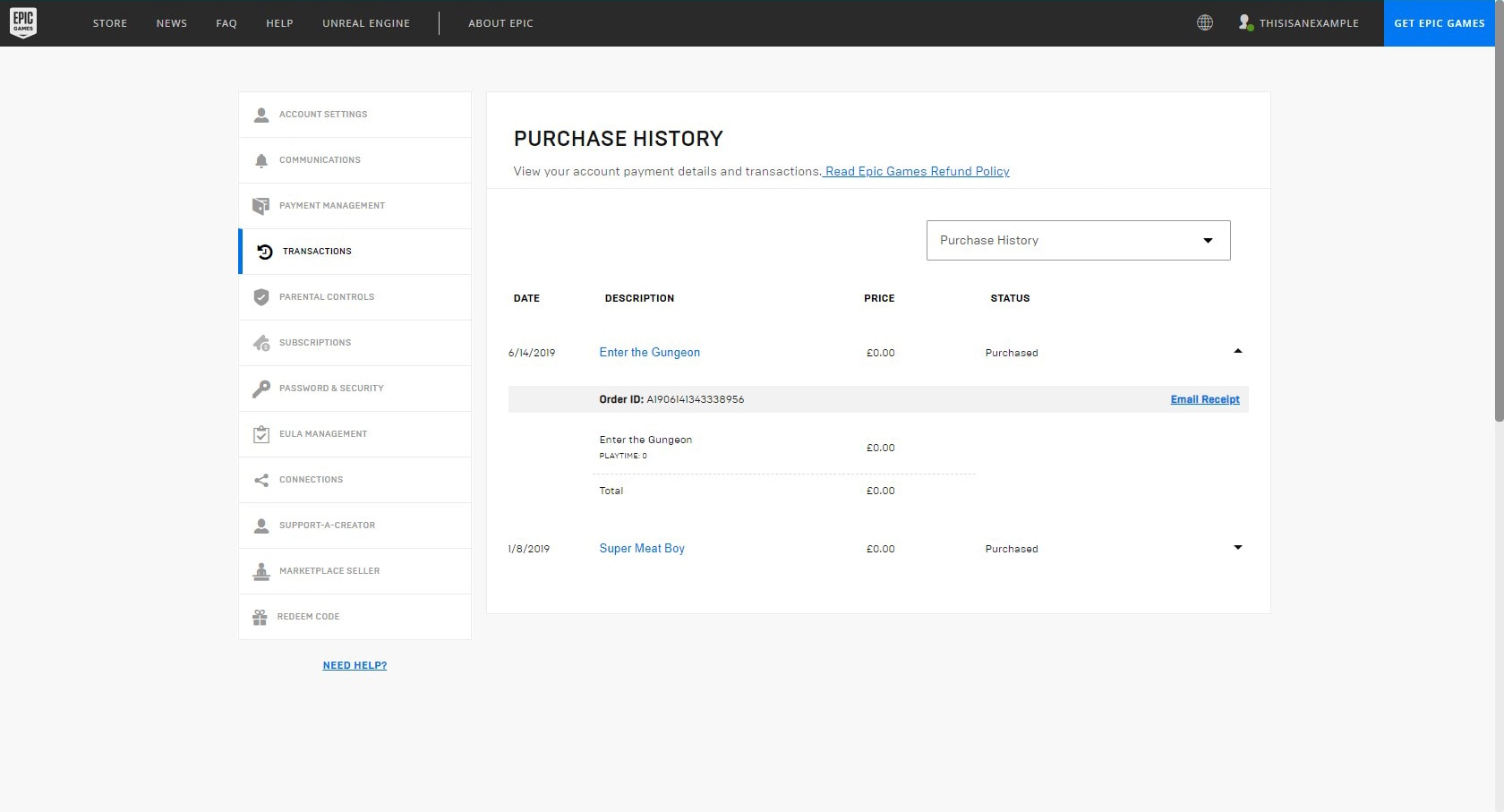The image size is (1504, 812).
Task: Click the user avatar icon
Action: 1245,22
